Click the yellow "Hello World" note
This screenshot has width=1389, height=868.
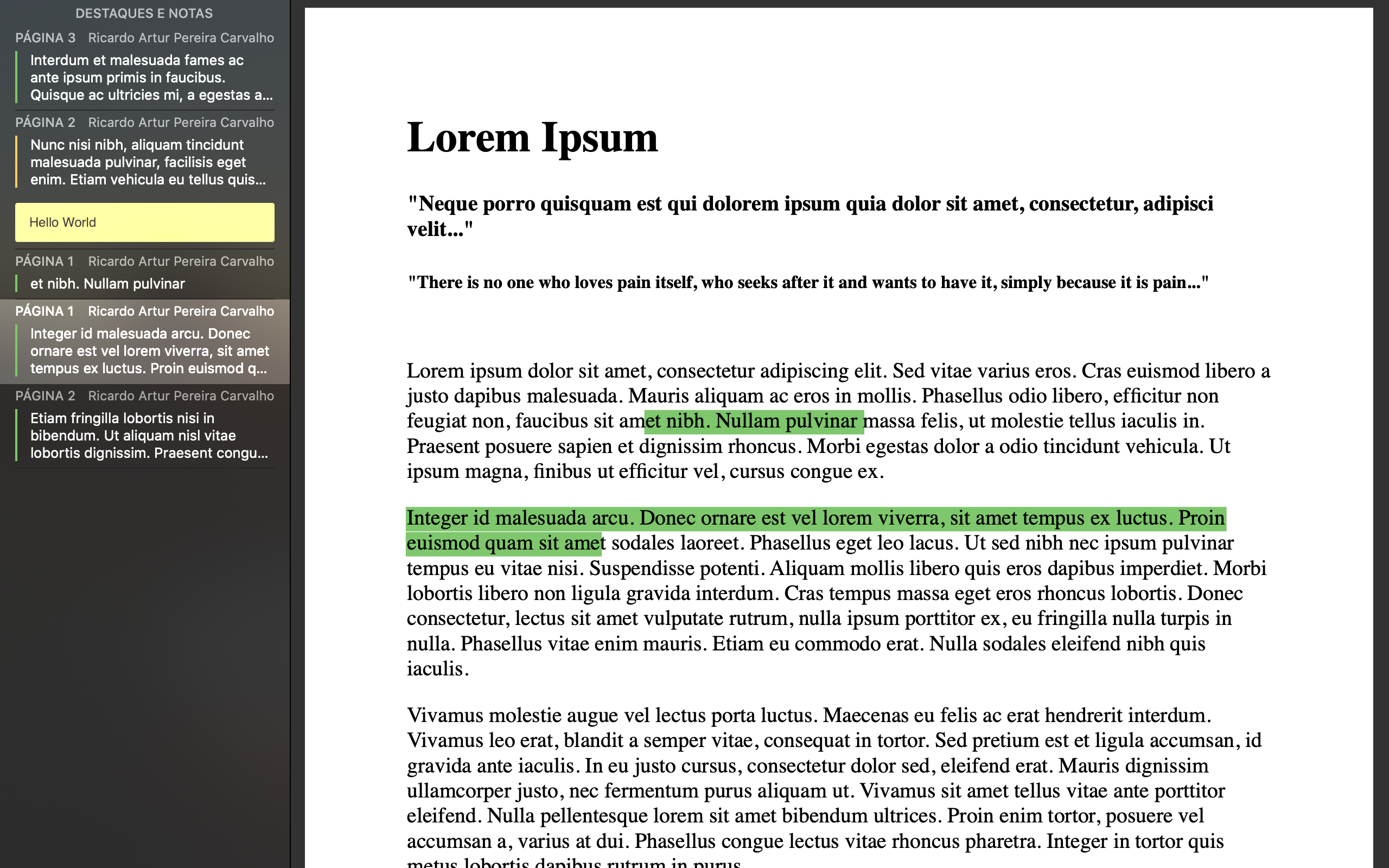click(145, 222)
